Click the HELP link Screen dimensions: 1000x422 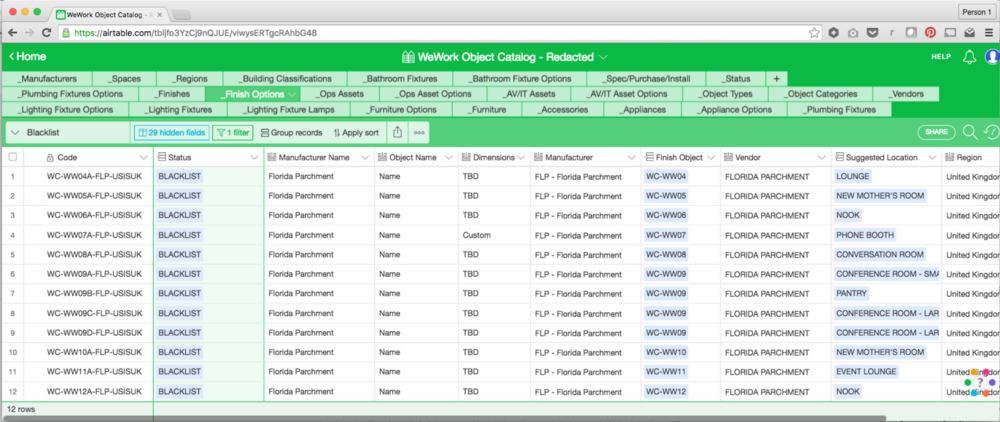(x=941, y=57)
